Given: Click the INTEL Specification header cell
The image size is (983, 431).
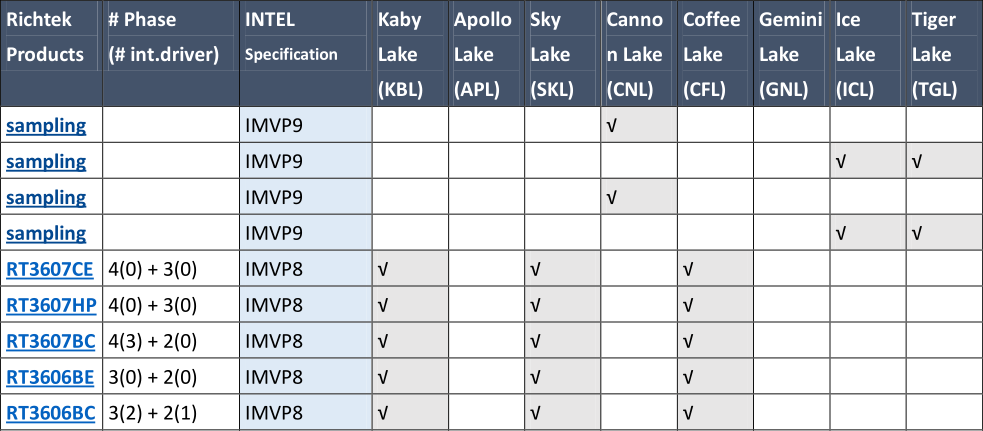Looking at the screenshot, I should pyautogui.click(x=306, y=53).
